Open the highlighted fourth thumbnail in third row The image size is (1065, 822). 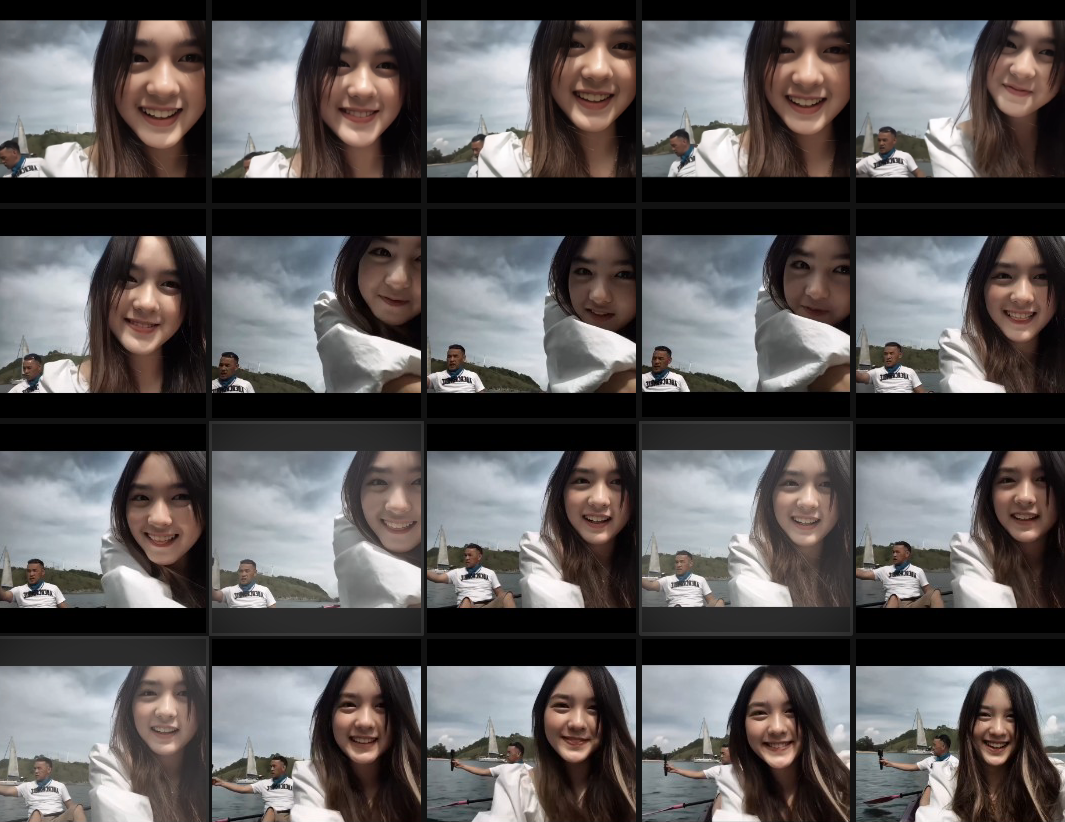tap(746, 529)
